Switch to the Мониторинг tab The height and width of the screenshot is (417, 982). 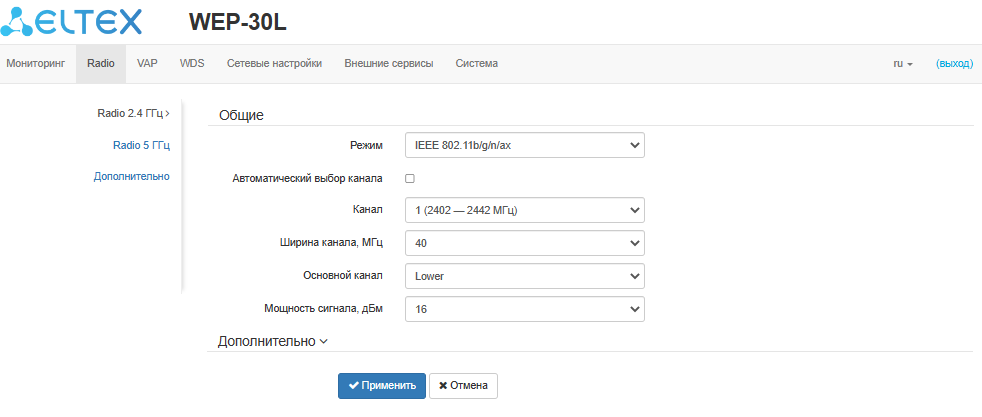(35, 64)
